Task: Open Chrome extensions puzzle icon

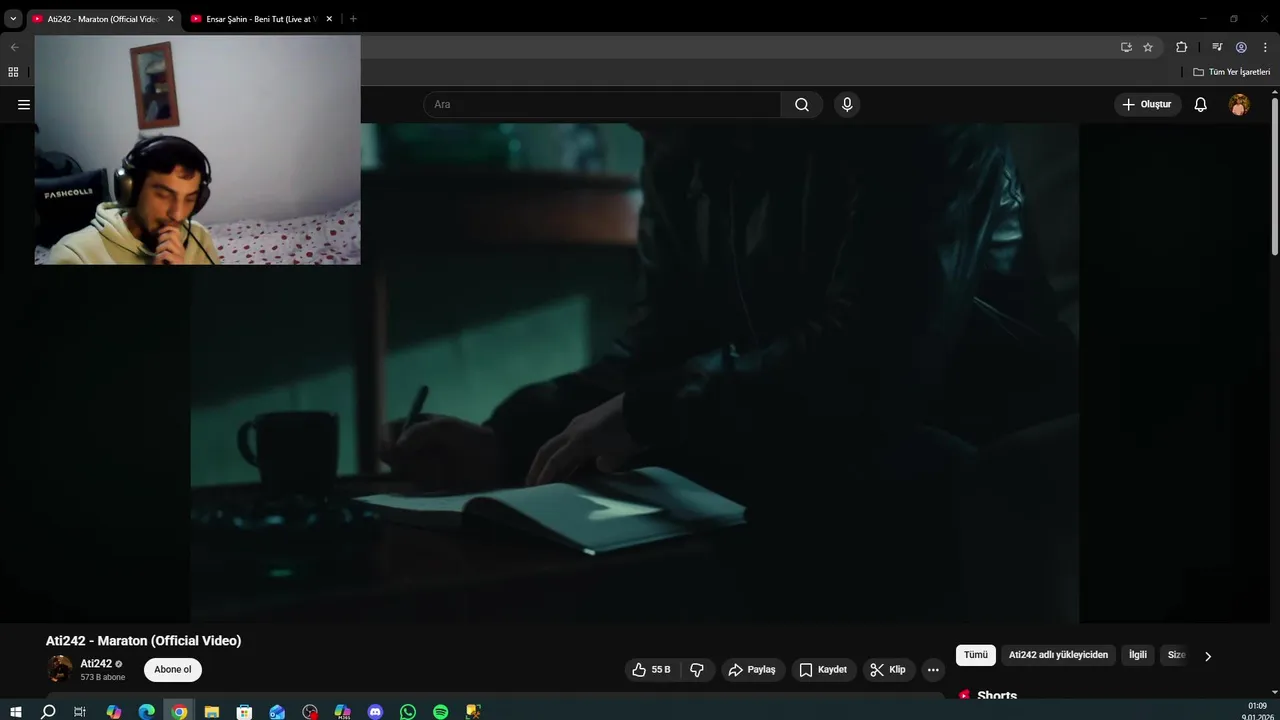Action: [x=1181, y=47]
